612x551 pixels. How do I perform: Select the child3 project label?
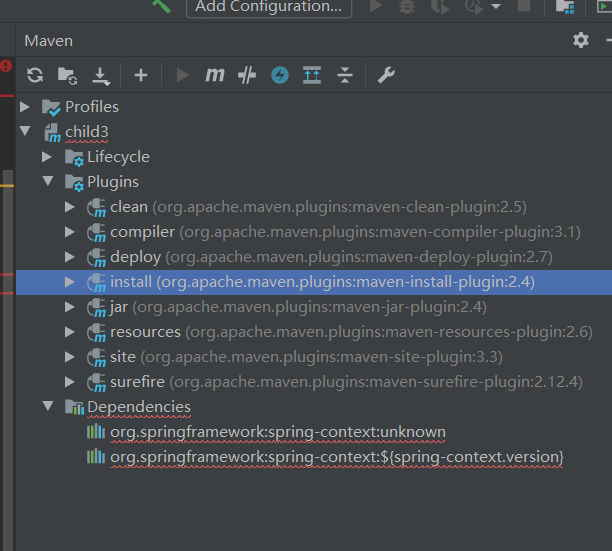[x=87, y=132]
